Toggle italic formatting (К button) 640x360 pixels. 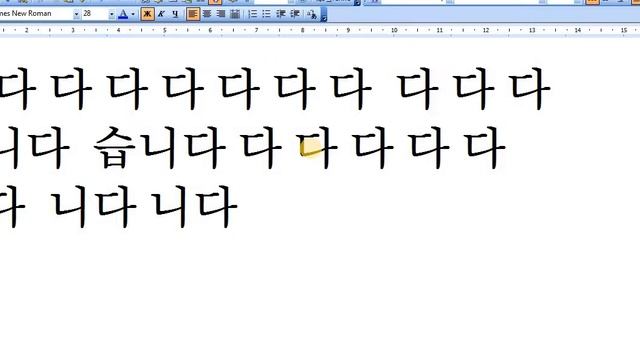(x=161, y=14)
